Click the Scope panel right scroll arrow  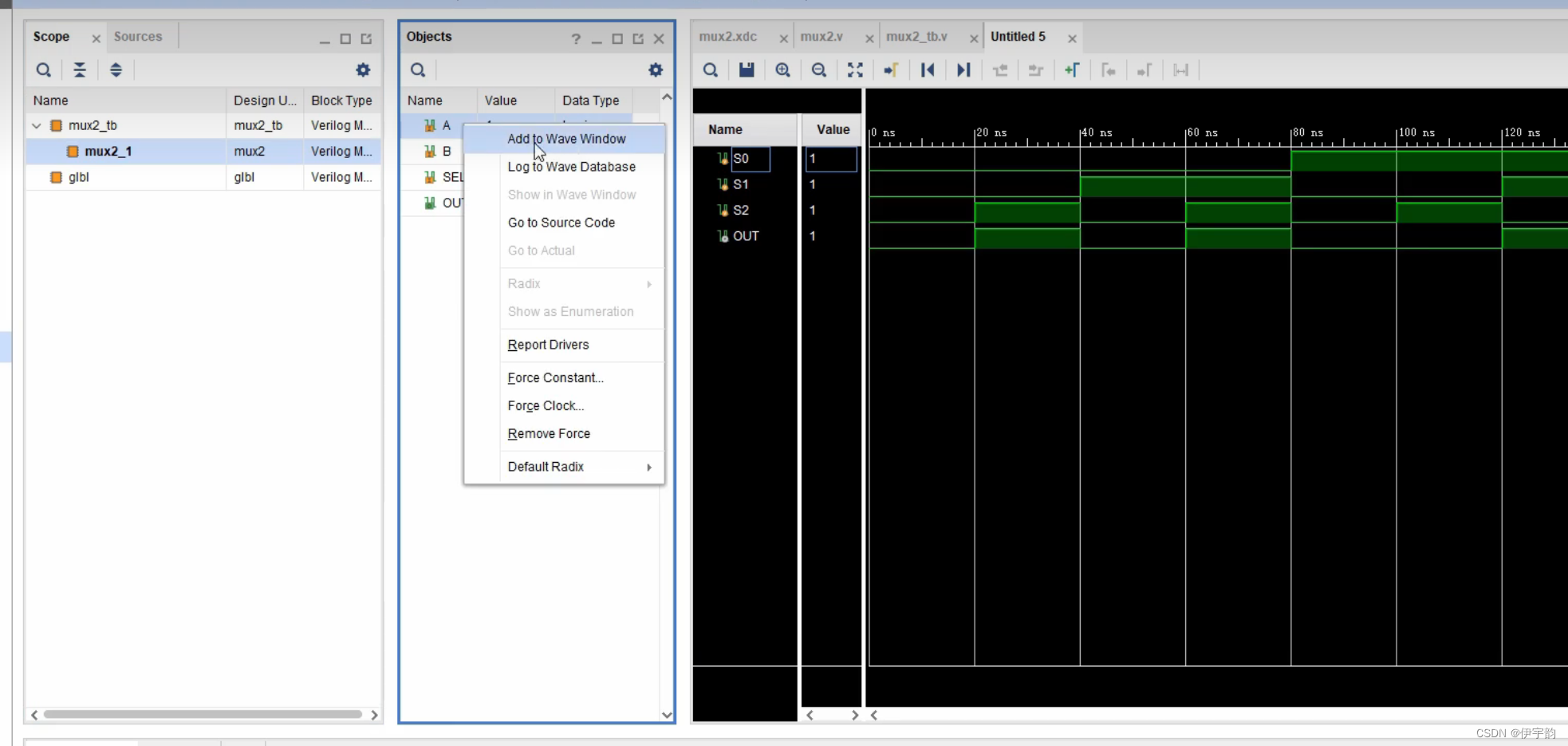[374, 715]
